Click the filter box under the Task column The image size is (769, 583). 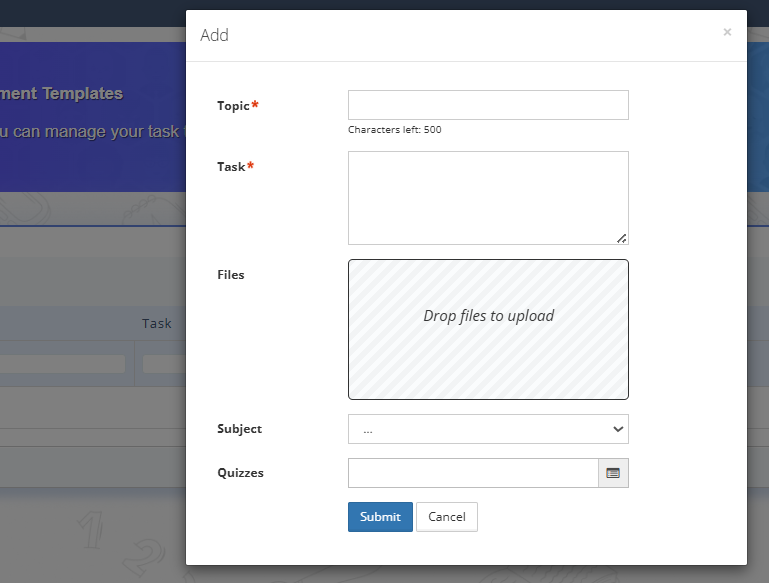(164, 364)
